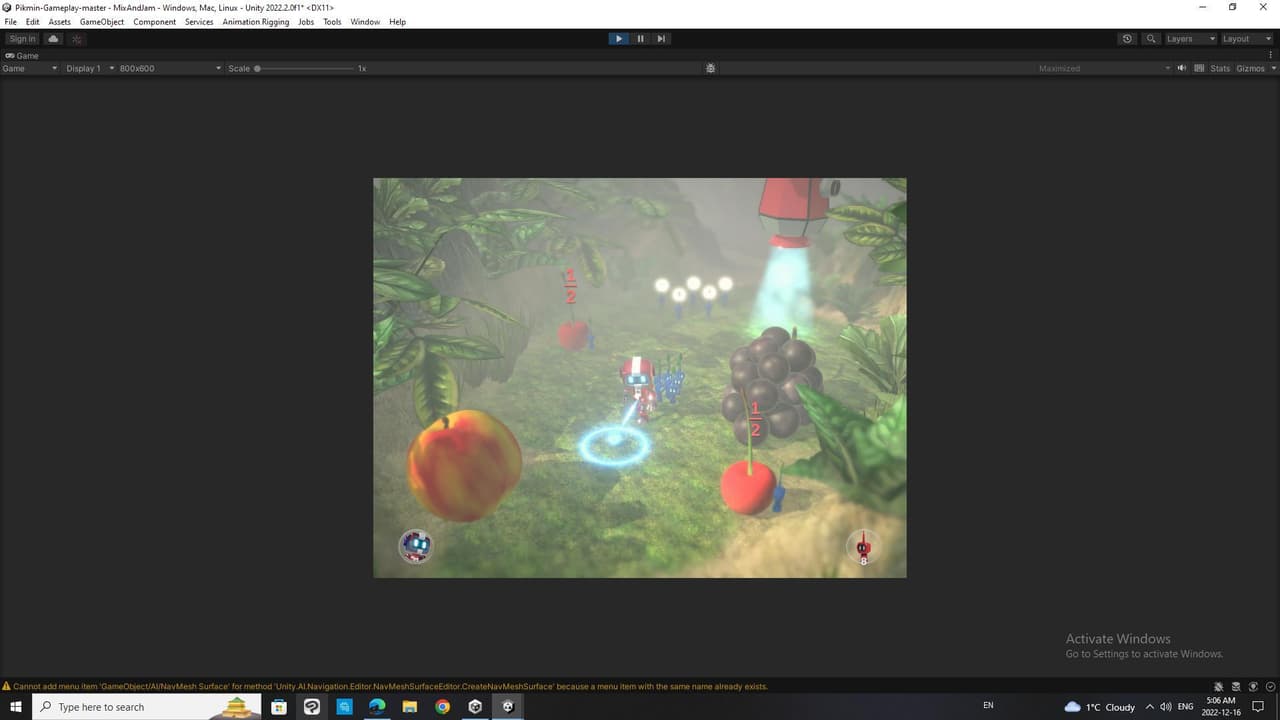Pause the running game
Image resolution: width=1280 pixels, height=720 pixels.
tap(640, 39)
